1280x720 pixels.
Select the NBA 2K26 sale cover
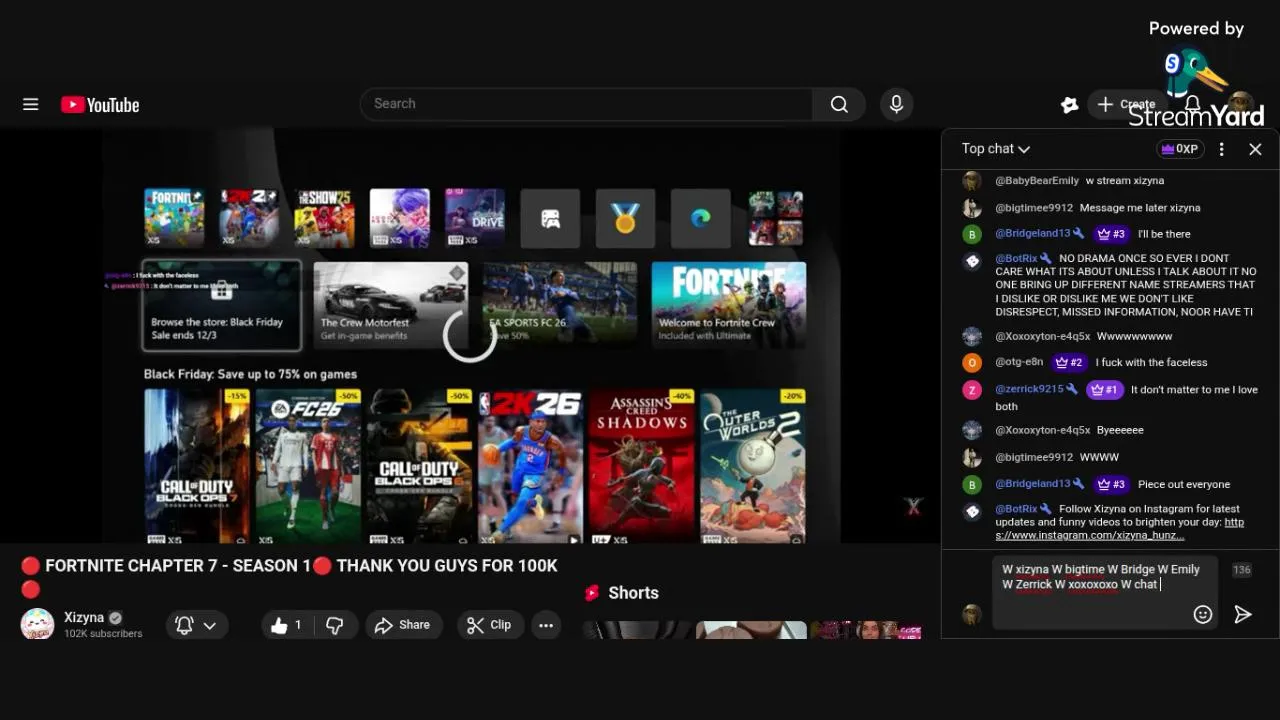[x=530, y=466]
